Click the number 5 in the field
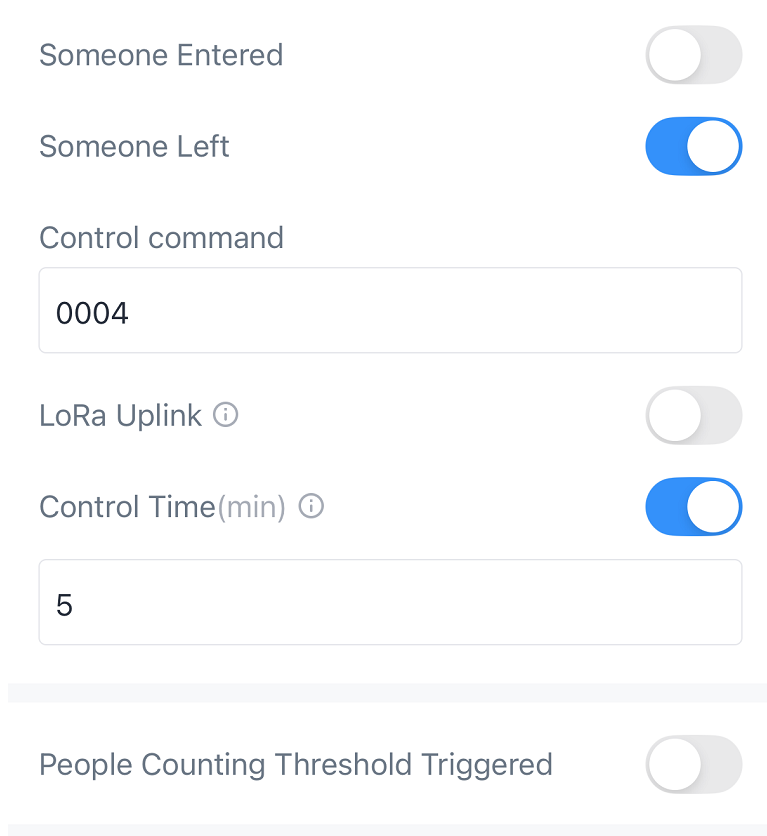The height and width of the screenshot is (836, 767). (65, 606)
